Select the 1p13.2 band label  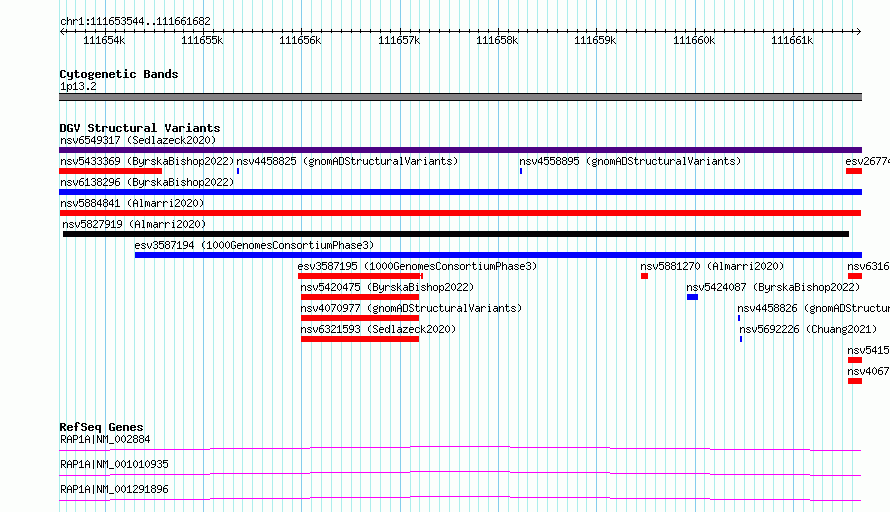coord(78,86)
